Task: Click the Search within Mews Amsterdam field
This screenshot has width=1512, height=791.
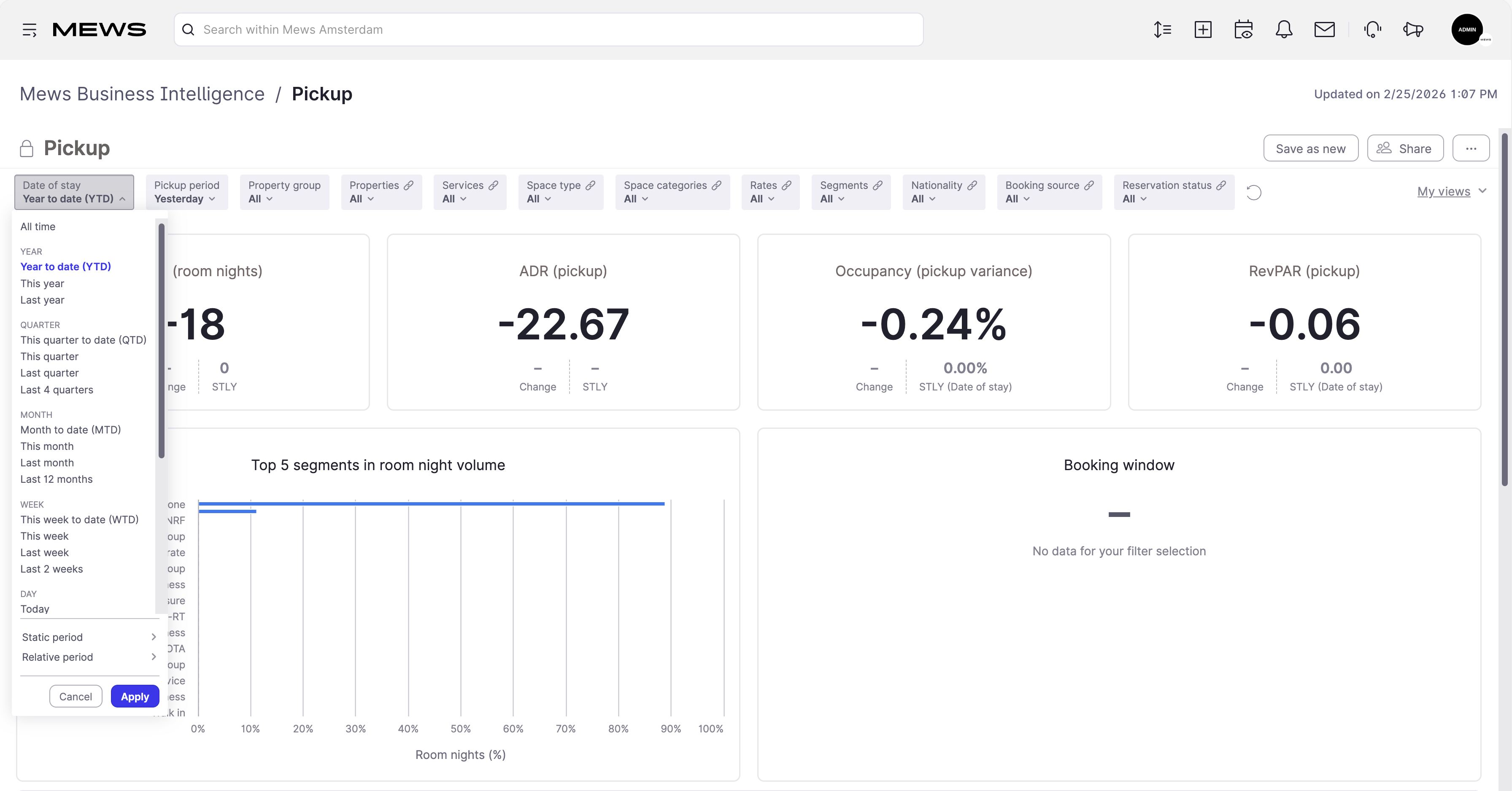Action: coord(548,30)
